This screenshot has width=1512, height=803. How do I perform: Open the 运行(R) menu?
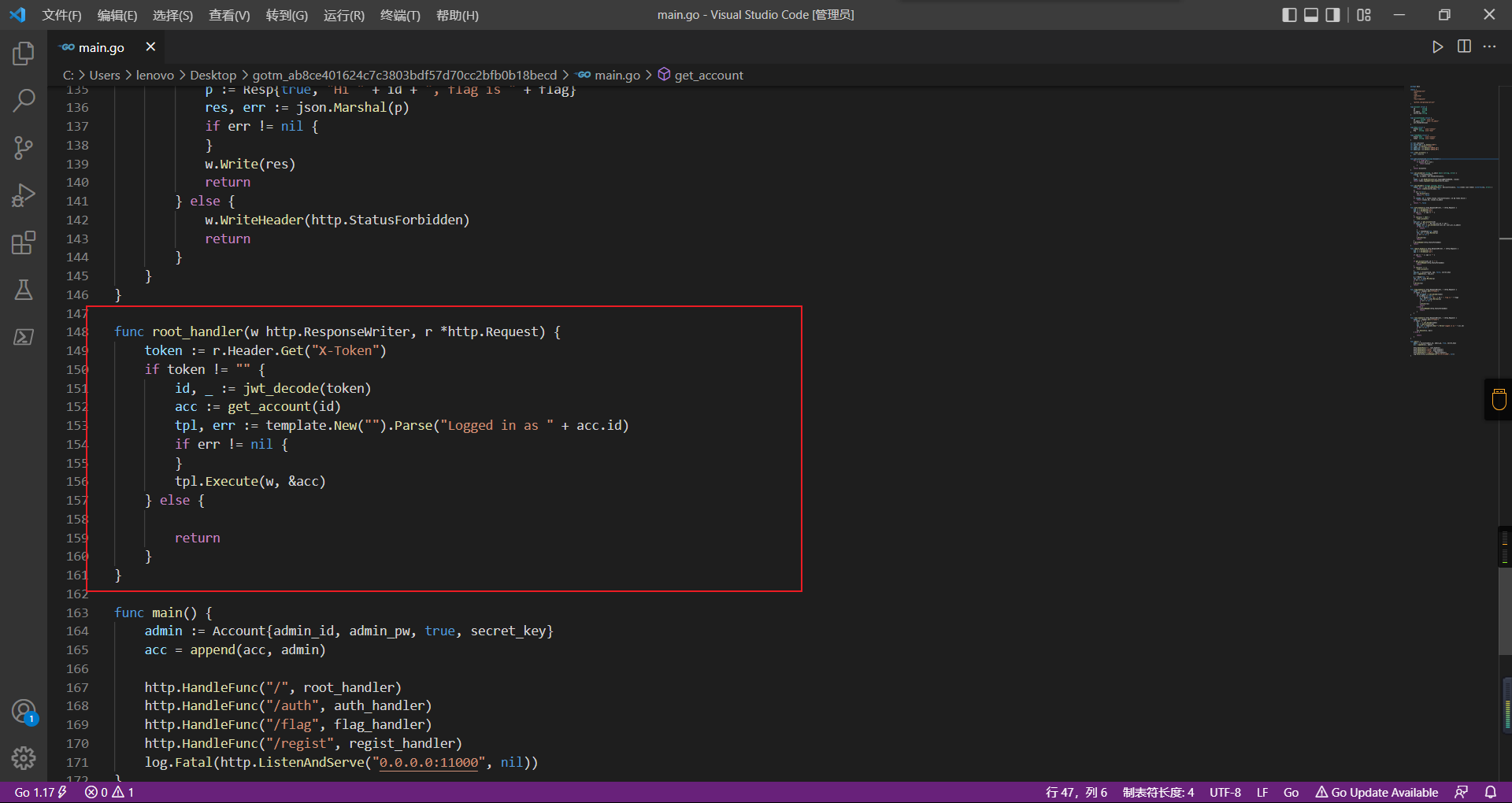click(344, 15)
